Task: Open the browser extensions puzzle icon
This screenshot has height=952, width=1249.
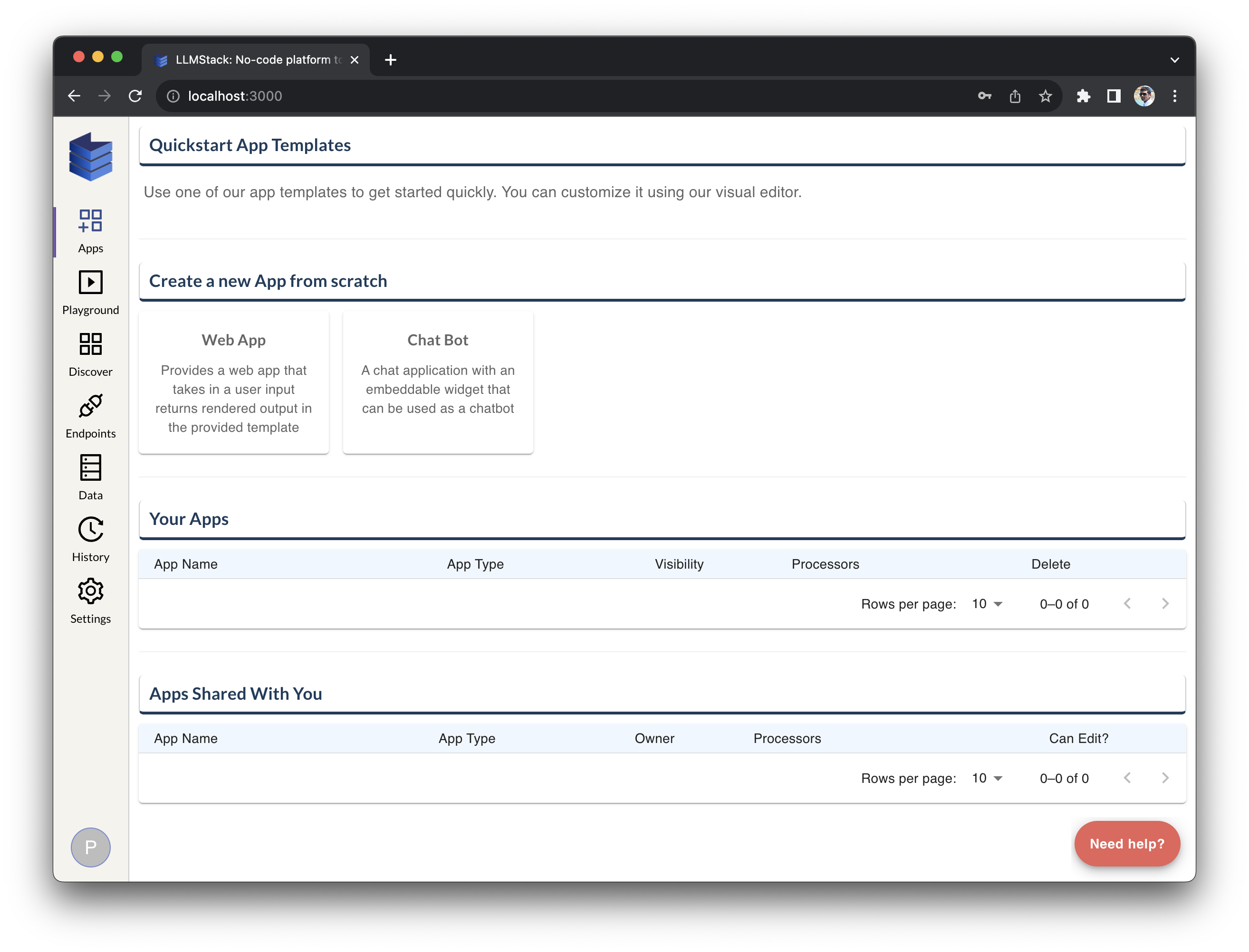Action: coord(1083,96)
